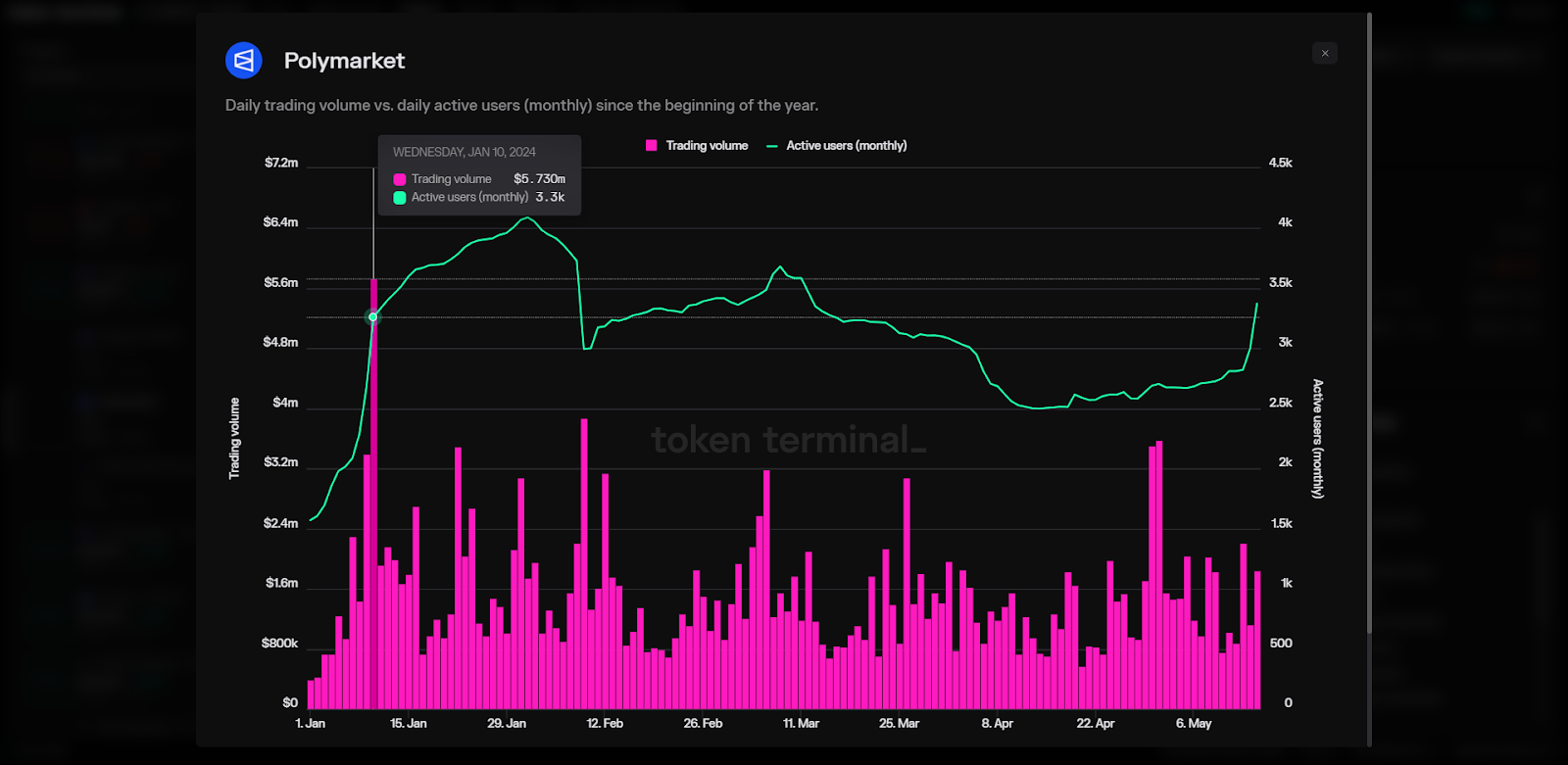This screenshot has width=1568, height=765.
Task: Select the tallest pink bar at Jan 10
Action: 373,490
